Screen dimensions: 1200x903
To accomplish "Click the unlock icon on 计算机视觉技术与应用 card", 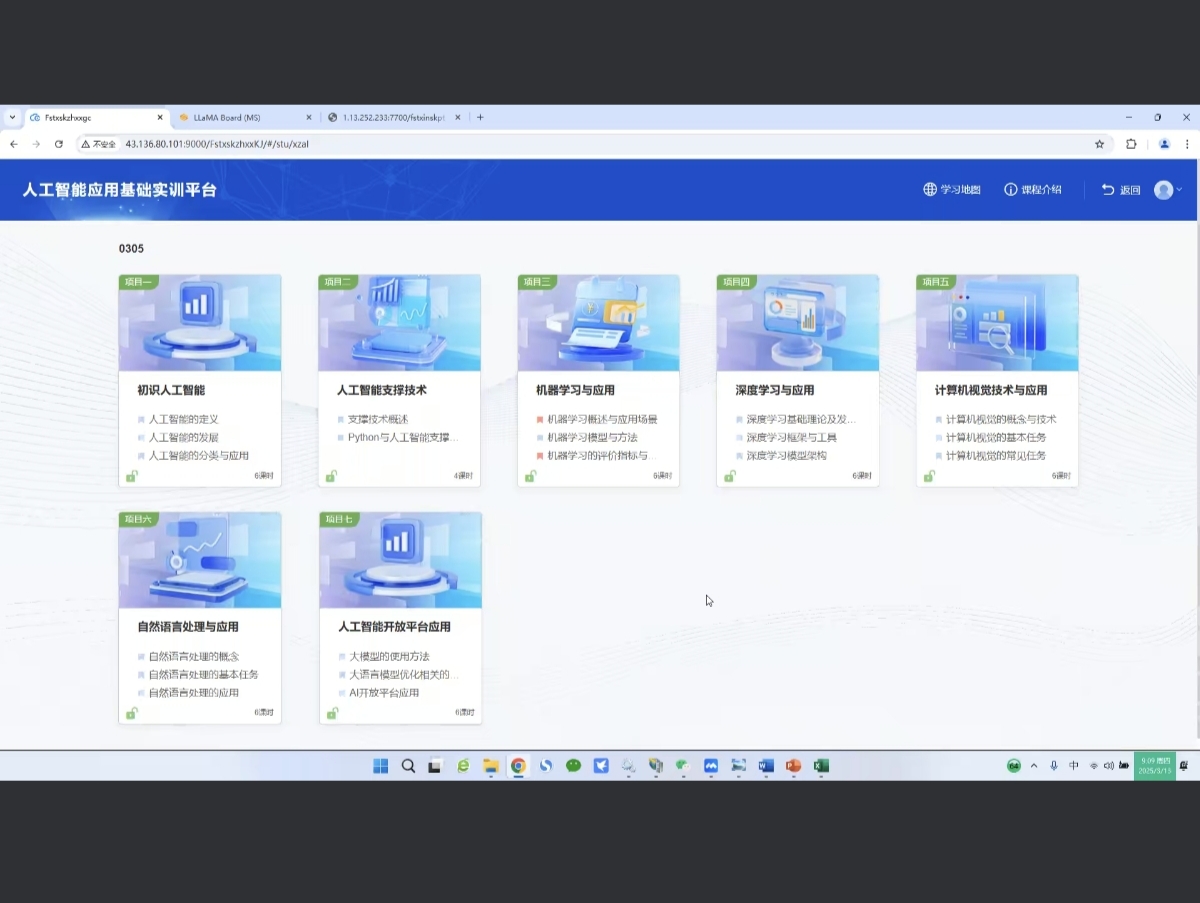I will coord(929,476).
